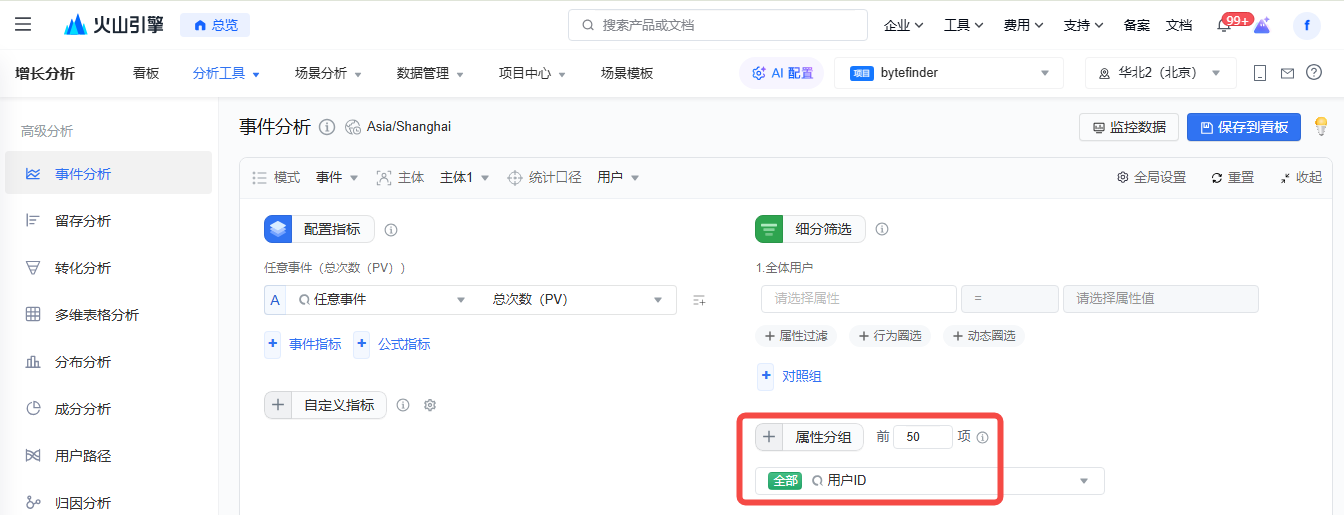The width and height of the screenshot is (1344, 515).
Task: Click the help question mark icon
Action: click(x=1314, y=73)
